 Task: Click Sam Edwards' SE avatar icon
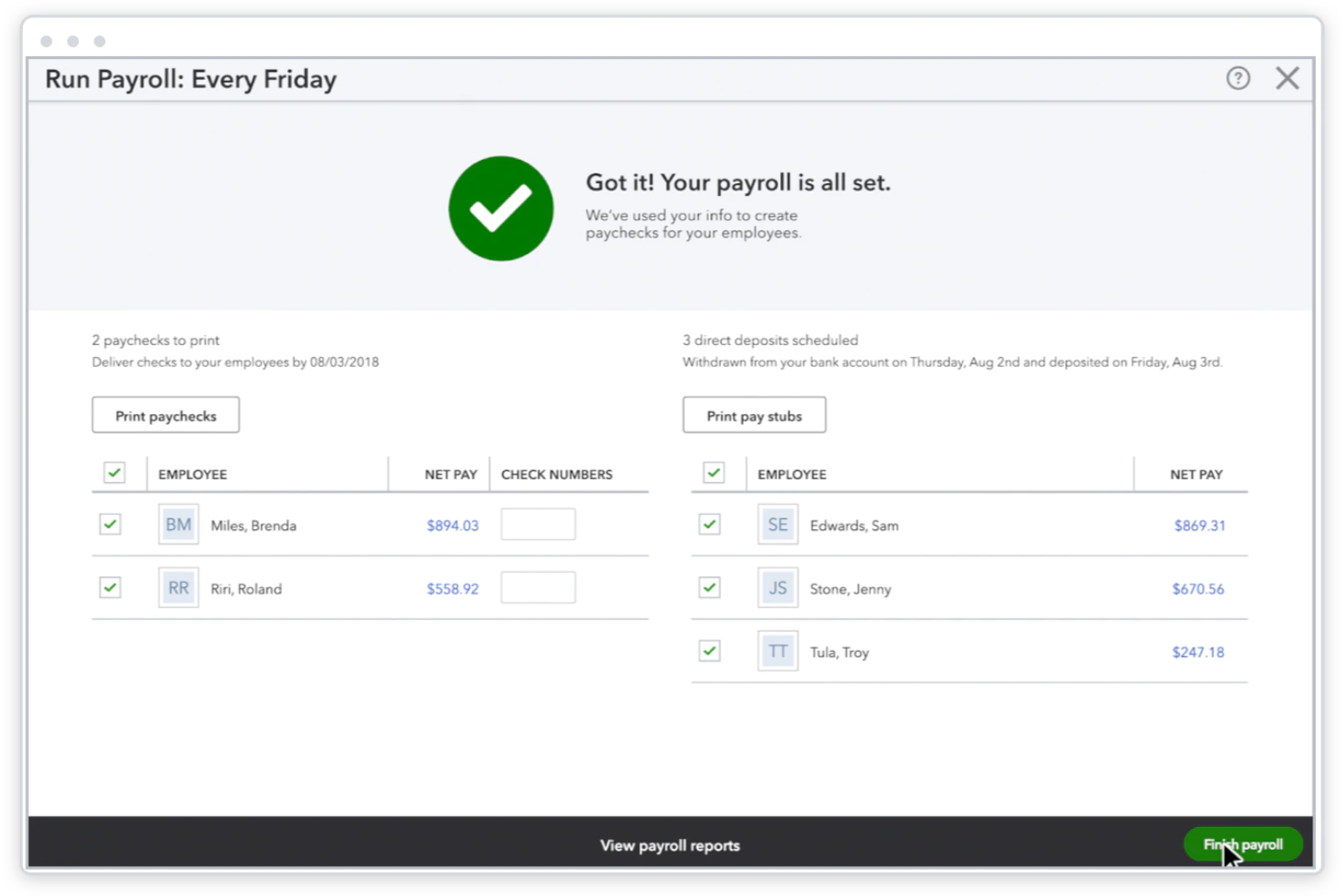click(777, 525)
